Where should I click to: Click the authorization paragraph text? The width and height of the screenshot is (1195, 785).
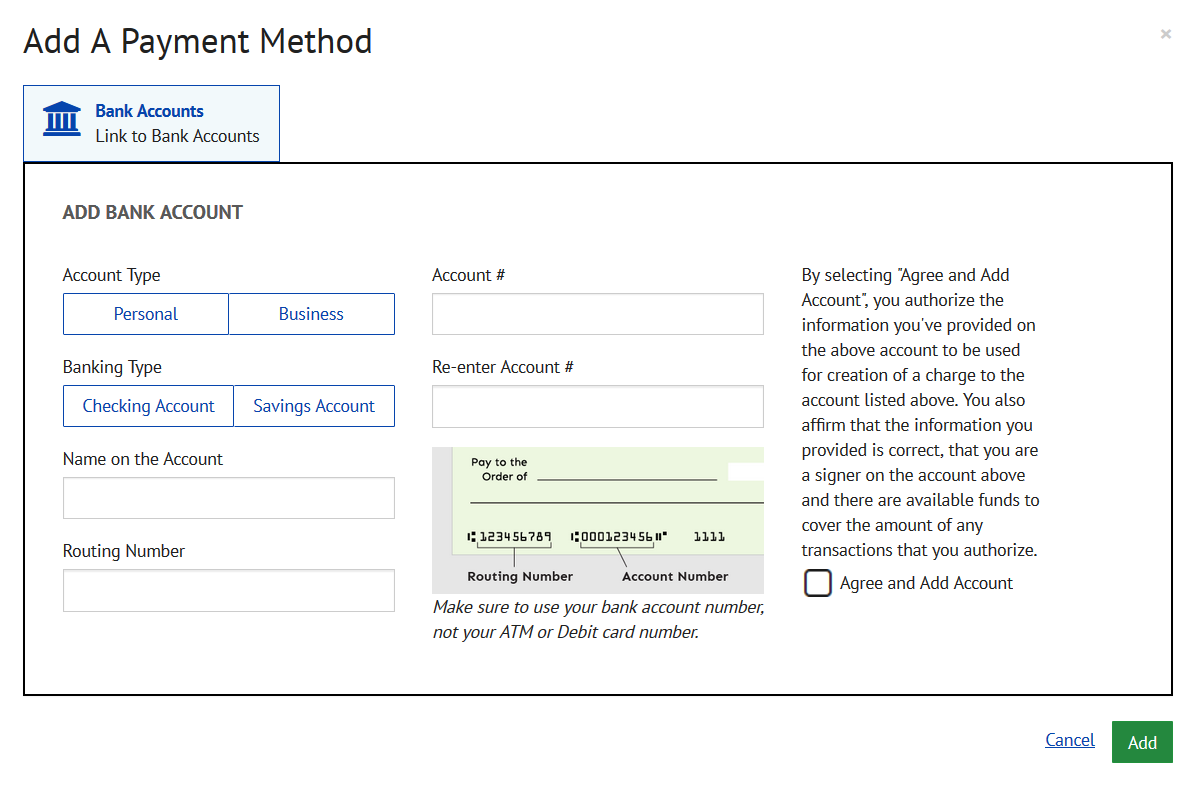pos(921,412)
